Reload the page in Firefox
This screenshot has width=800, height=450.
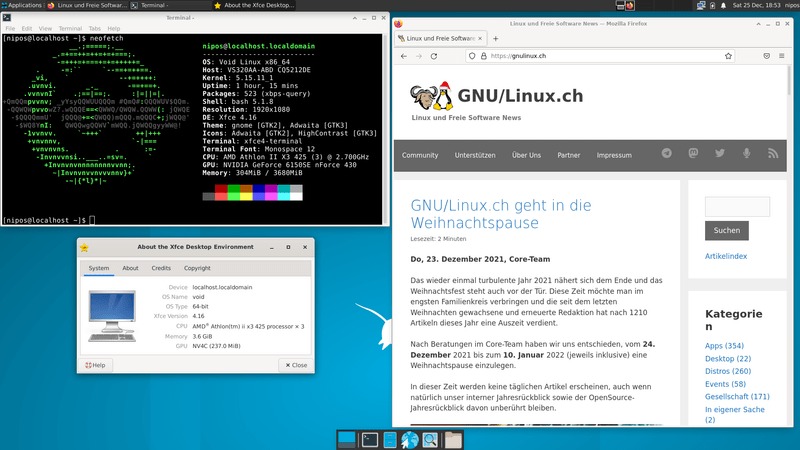coord(434,56)
